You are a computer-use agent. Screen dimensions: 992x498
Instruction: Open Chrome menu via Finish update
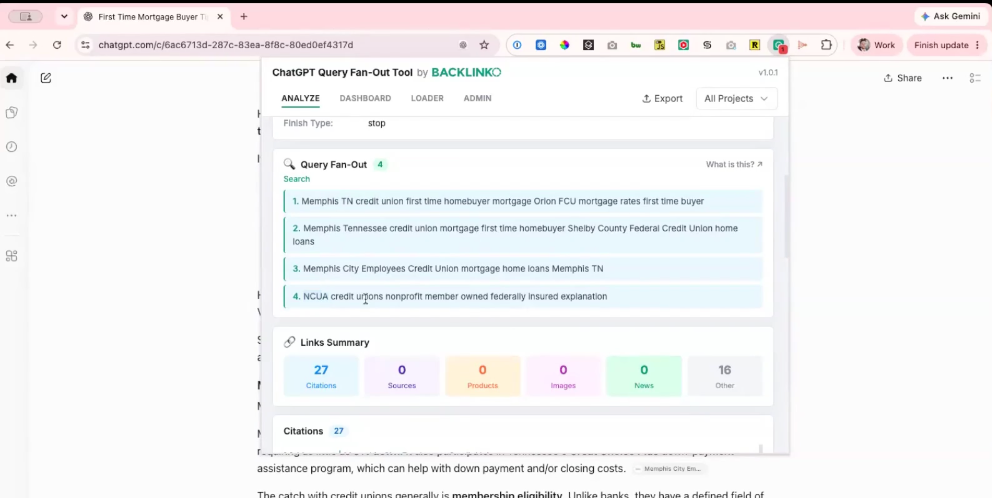(x=947, y=45)
